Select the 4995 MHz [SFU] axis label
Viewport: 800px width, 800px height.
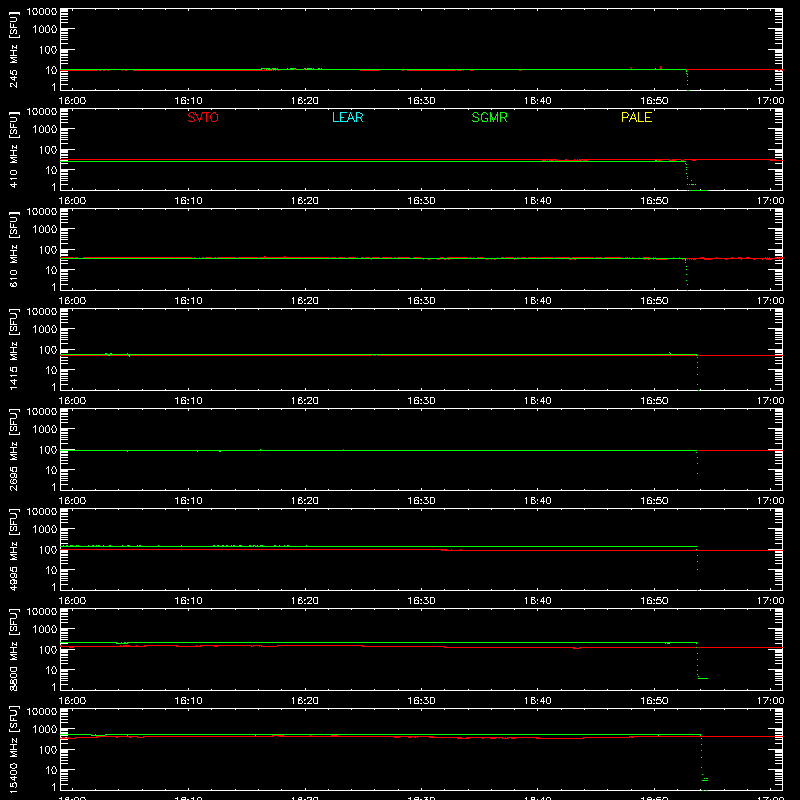[13, 549]
